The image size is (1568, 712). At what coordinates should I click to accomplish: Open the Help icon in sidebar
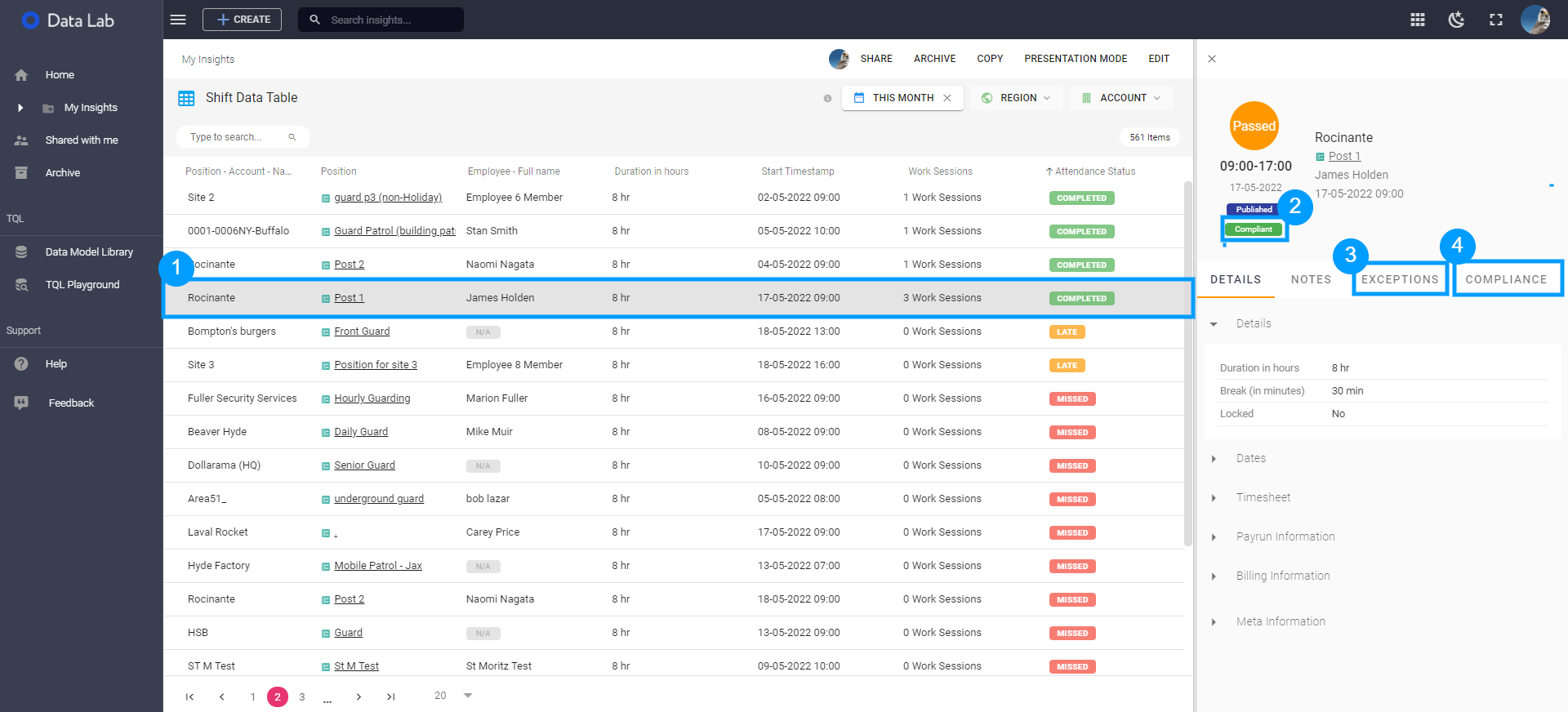(22, 364)
